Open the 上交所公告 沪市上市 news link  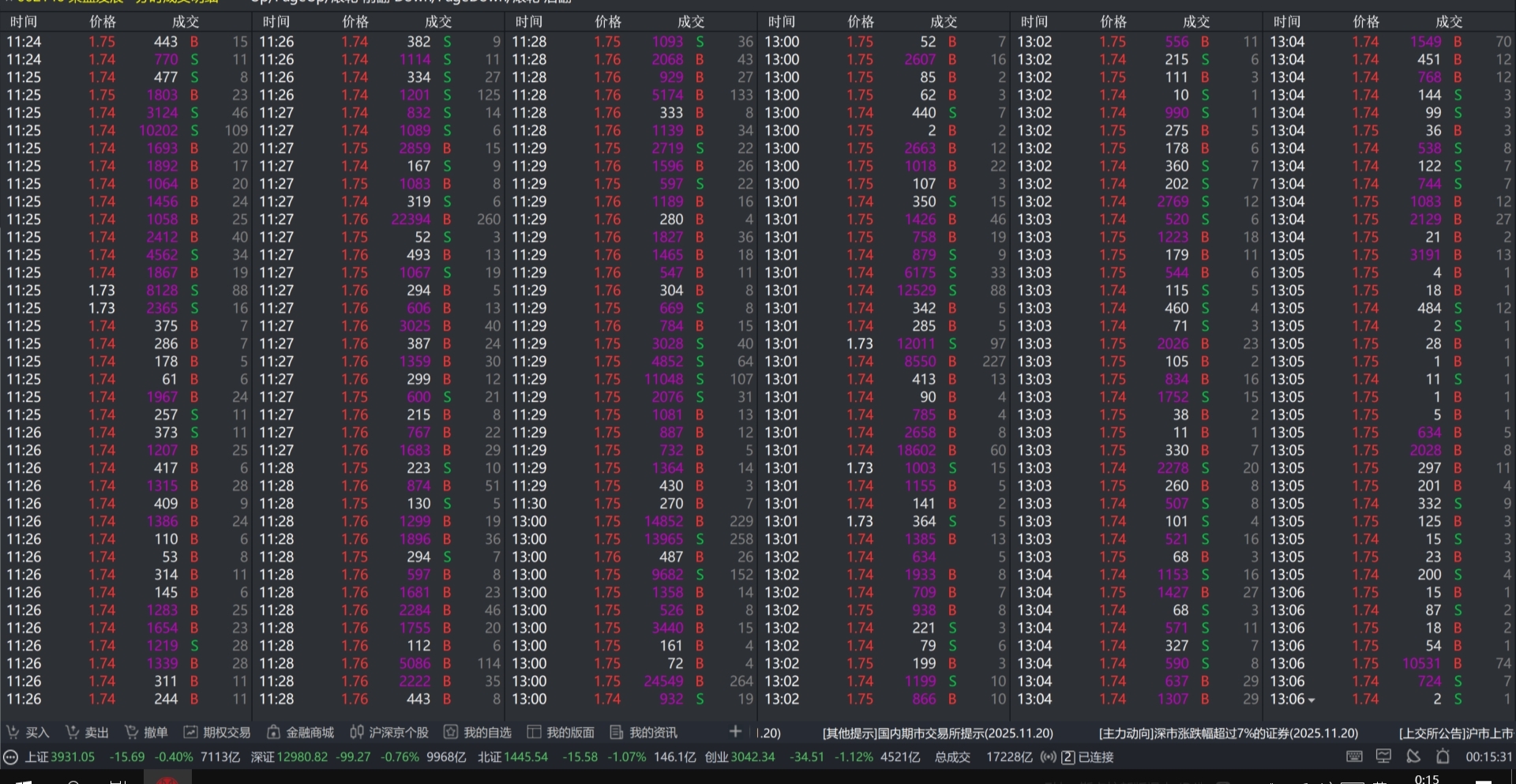(1457, 733)
